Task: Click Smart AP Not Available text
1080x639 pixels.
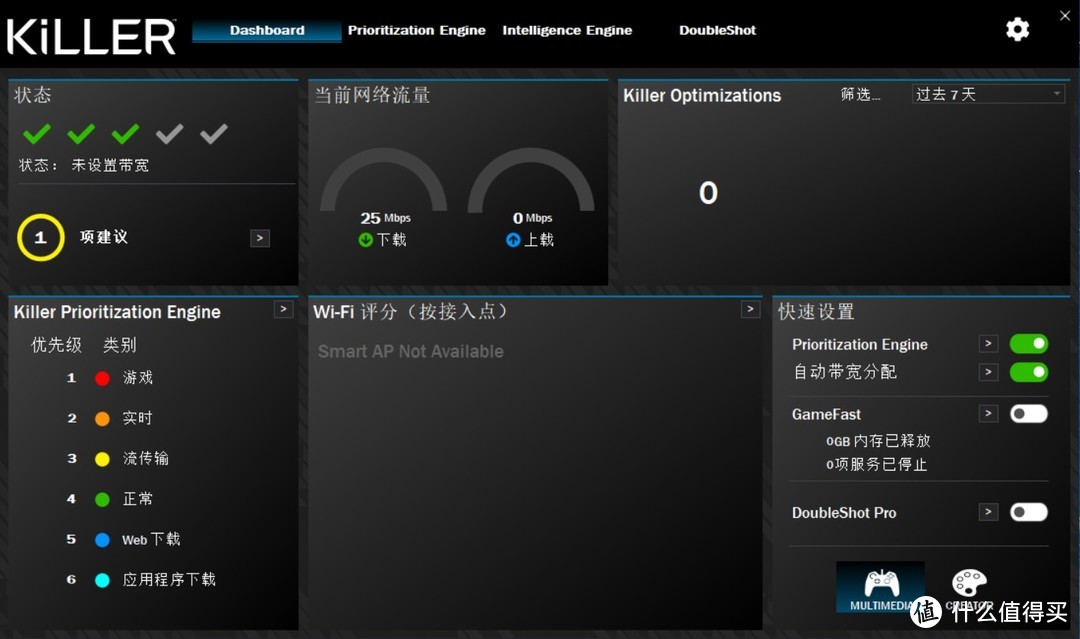Action: [411, 352]
